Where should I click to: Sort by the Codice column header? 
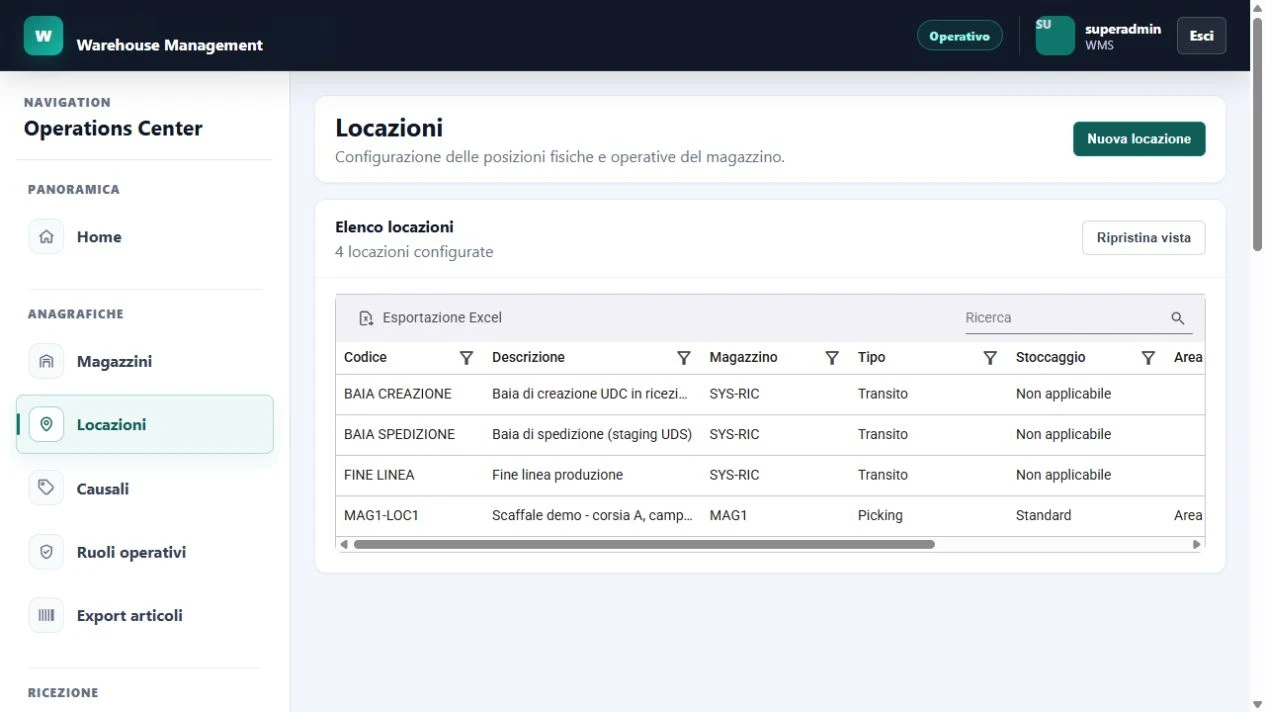(x=365, y=357)
